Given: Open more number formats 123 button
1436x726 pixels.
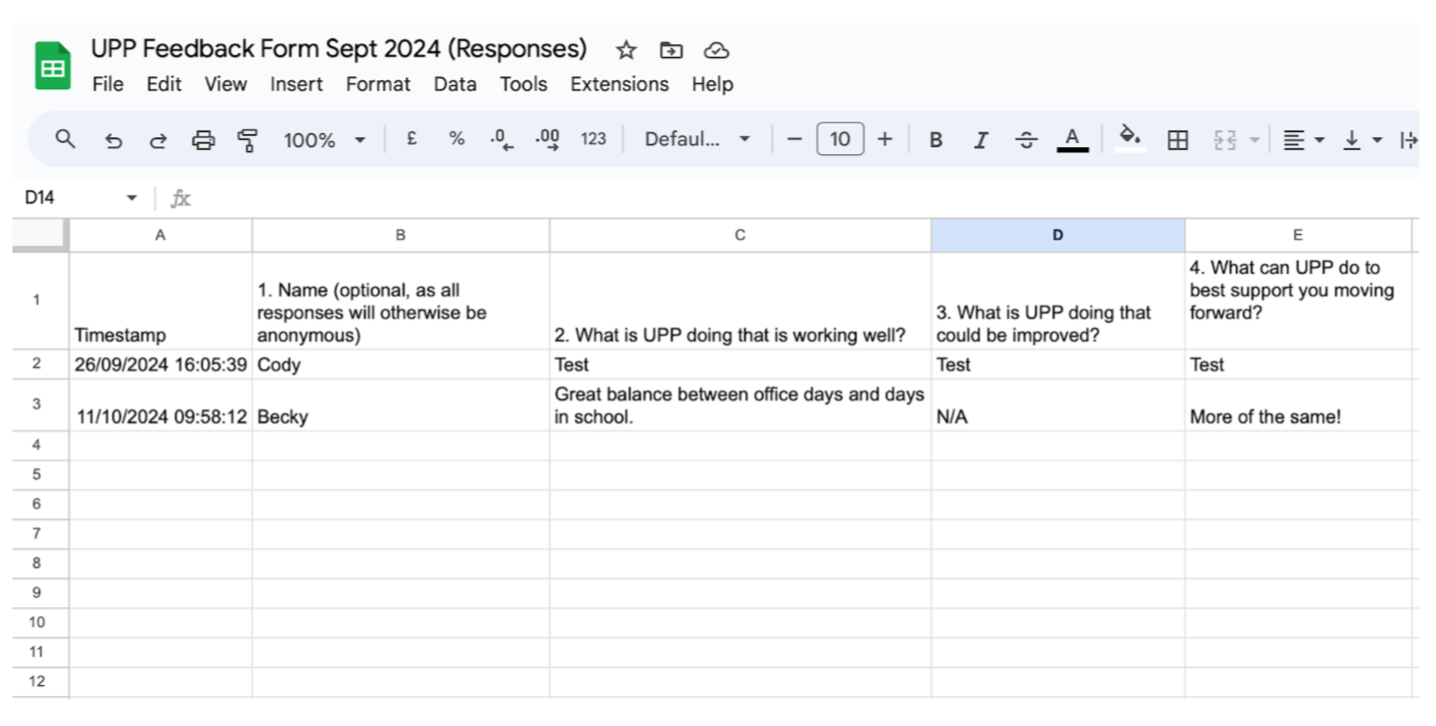Looking at the screenshot, I should coord(594,139).
